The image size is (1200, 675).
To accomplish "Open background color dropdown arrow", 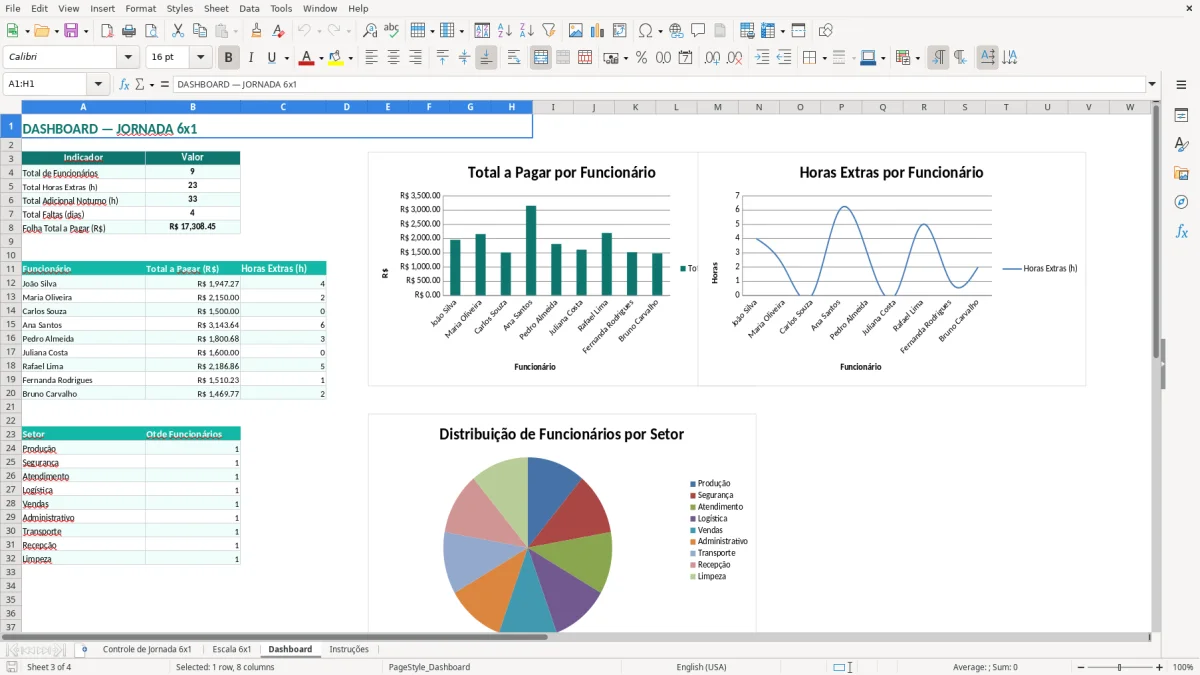I will click(x=350, y=58).
